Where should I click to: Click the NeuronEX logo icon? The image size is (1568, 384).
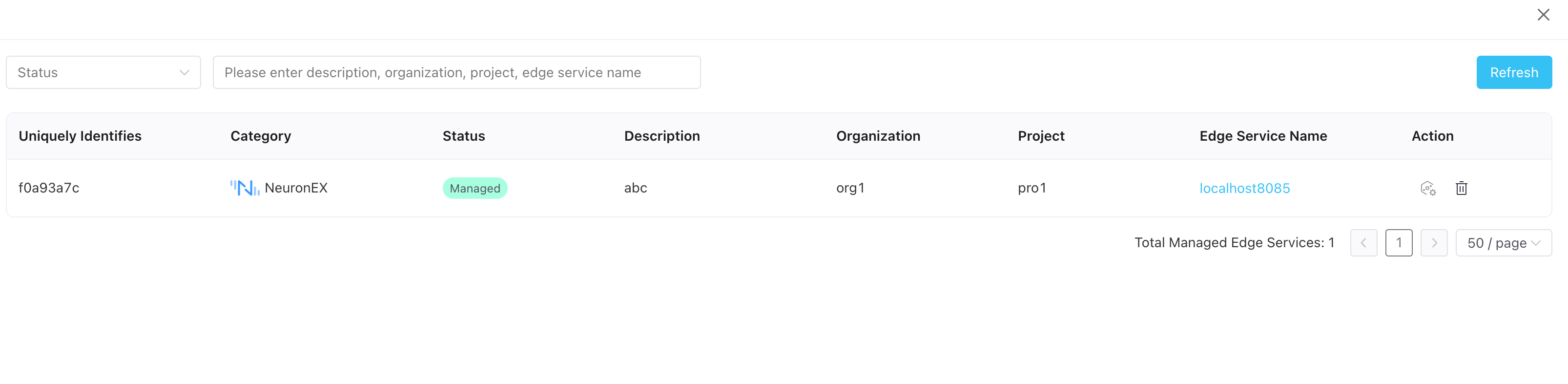coord(245,188)
